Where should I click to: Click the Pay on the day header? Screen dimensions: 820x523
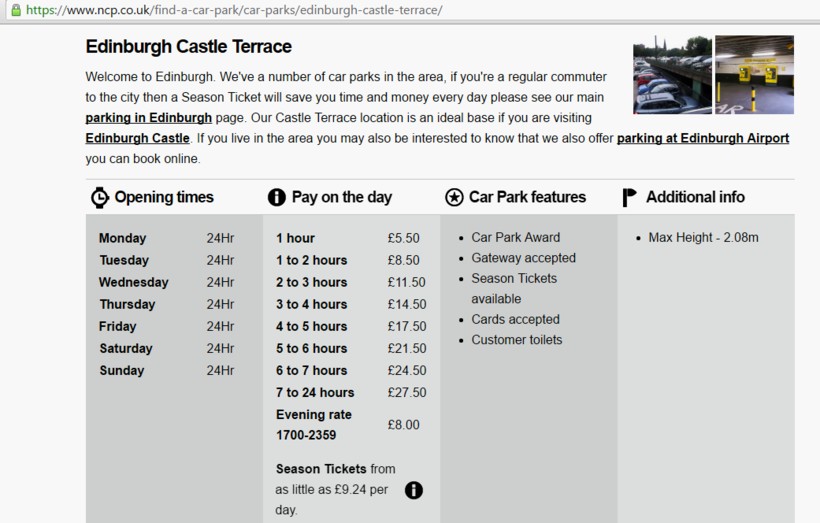click(341, 197)
